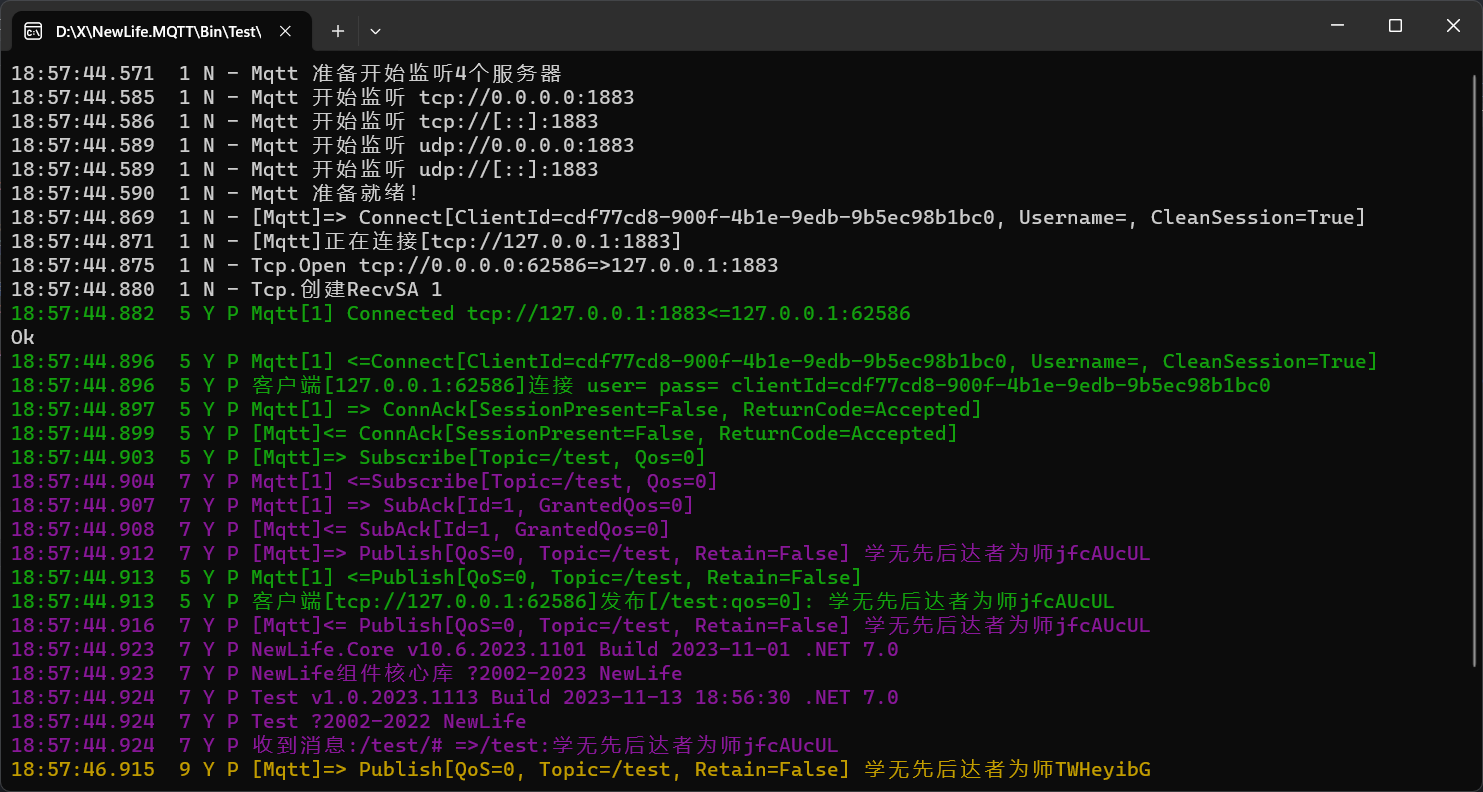Click "Mqtt[1] <=Subscribe[Topic=/test, Qos=0]"
1483x792 pixels.
[x=484, y=481]
